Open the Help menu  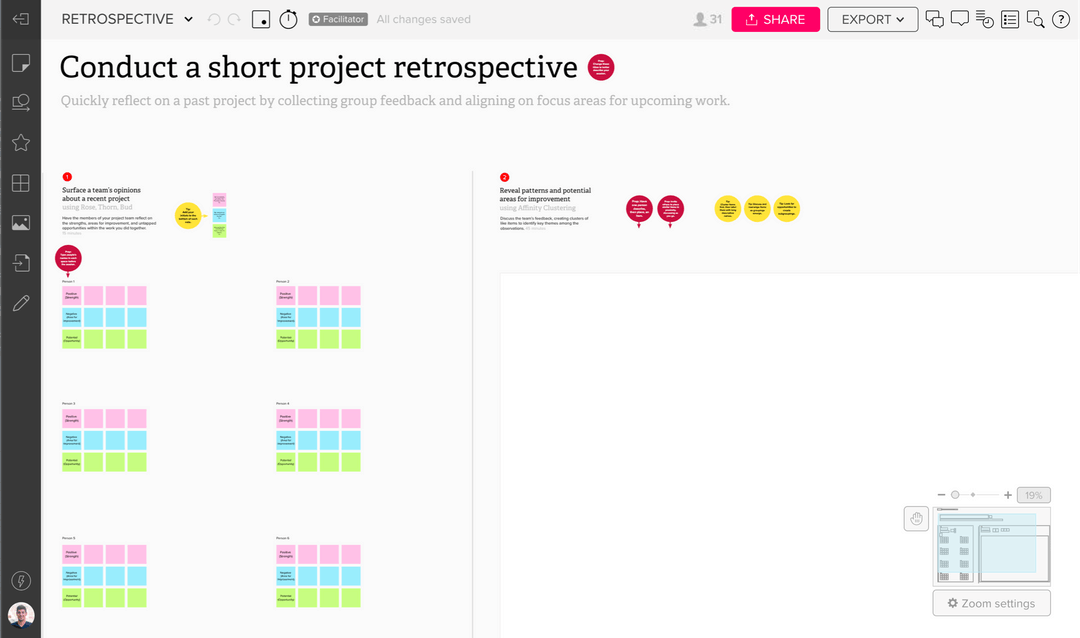click(x=1061, y=18)
